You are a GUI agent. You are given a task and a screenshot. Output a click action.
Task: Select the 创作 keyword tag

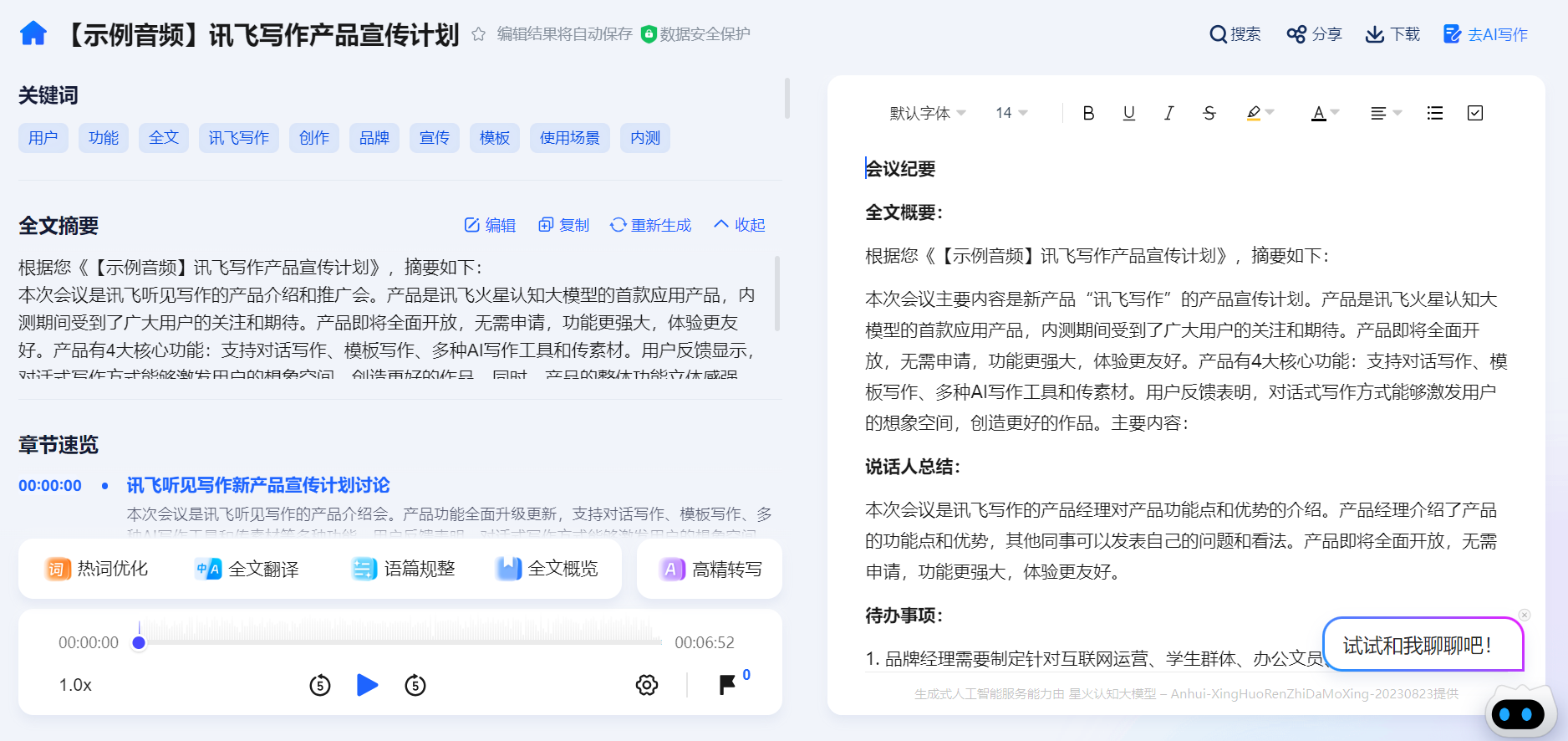click(314, 138)
